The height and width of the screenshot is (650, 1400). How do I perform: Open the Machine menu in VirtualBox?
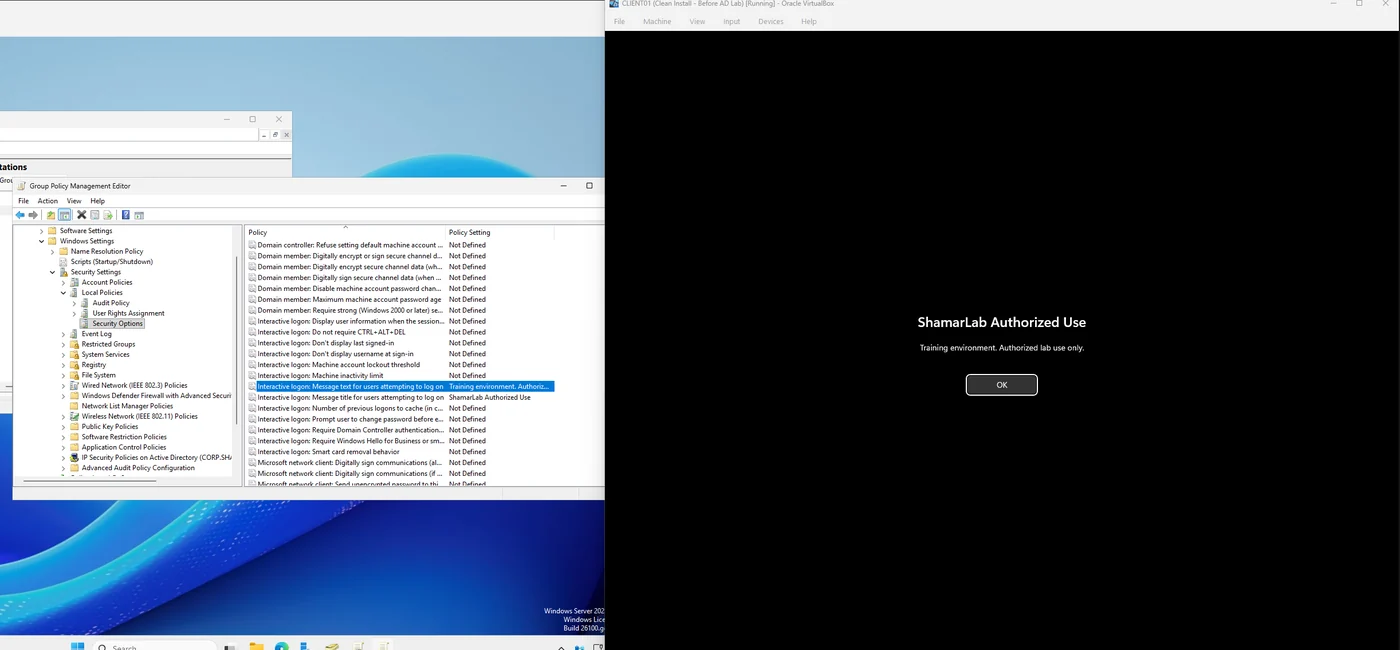[x=657, y=21]
